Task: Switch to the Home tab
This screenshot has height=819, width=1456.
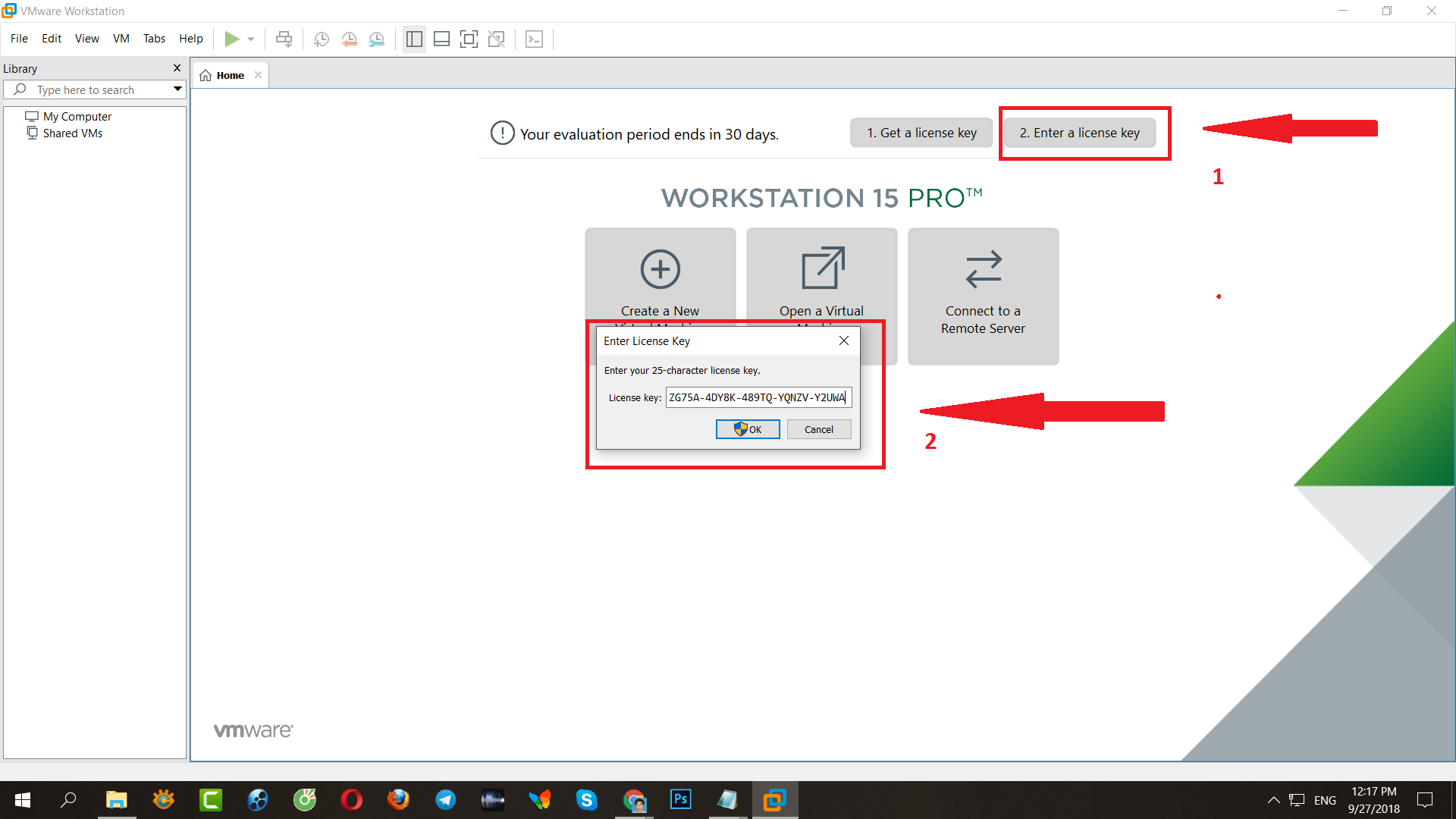Action: coord(229,75)
